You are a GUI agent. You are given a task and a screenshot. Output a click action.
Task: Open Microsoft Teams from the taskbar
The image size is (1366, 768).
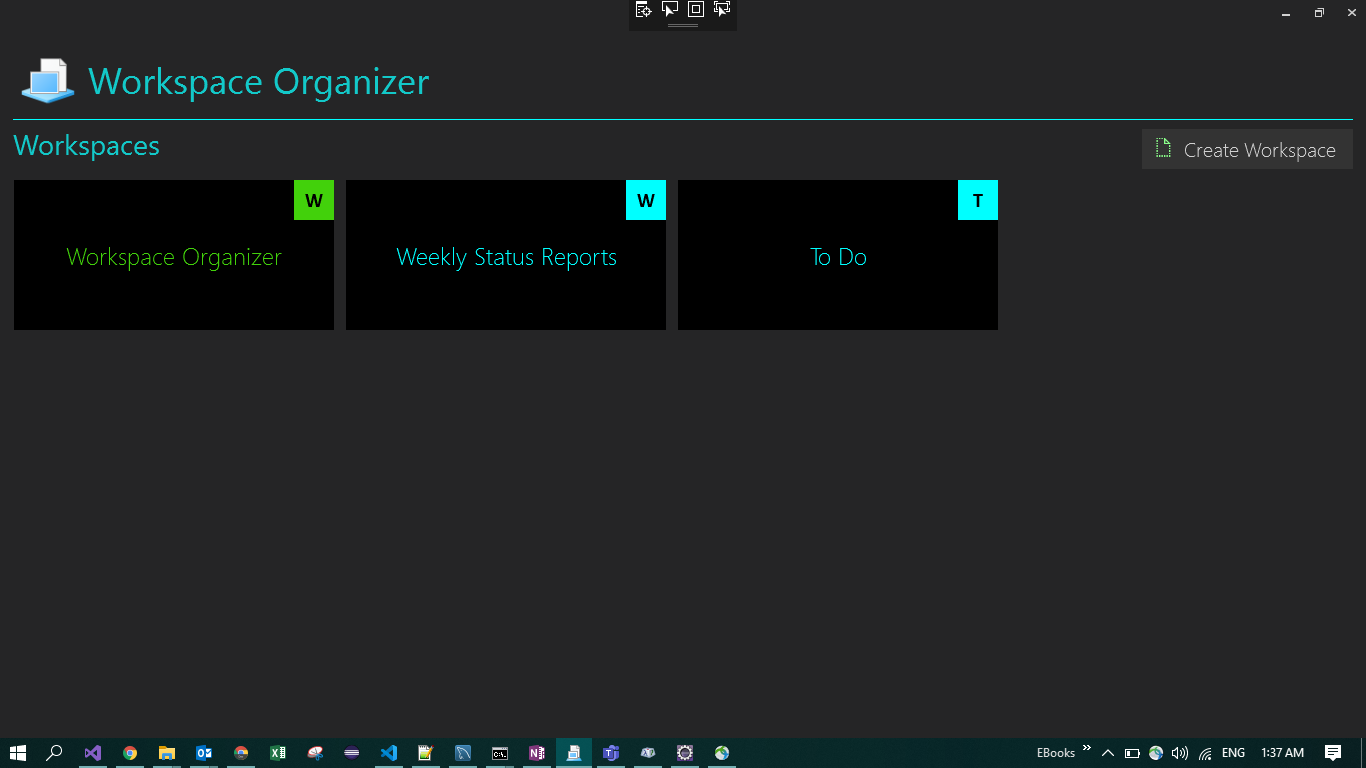point(611,753)
